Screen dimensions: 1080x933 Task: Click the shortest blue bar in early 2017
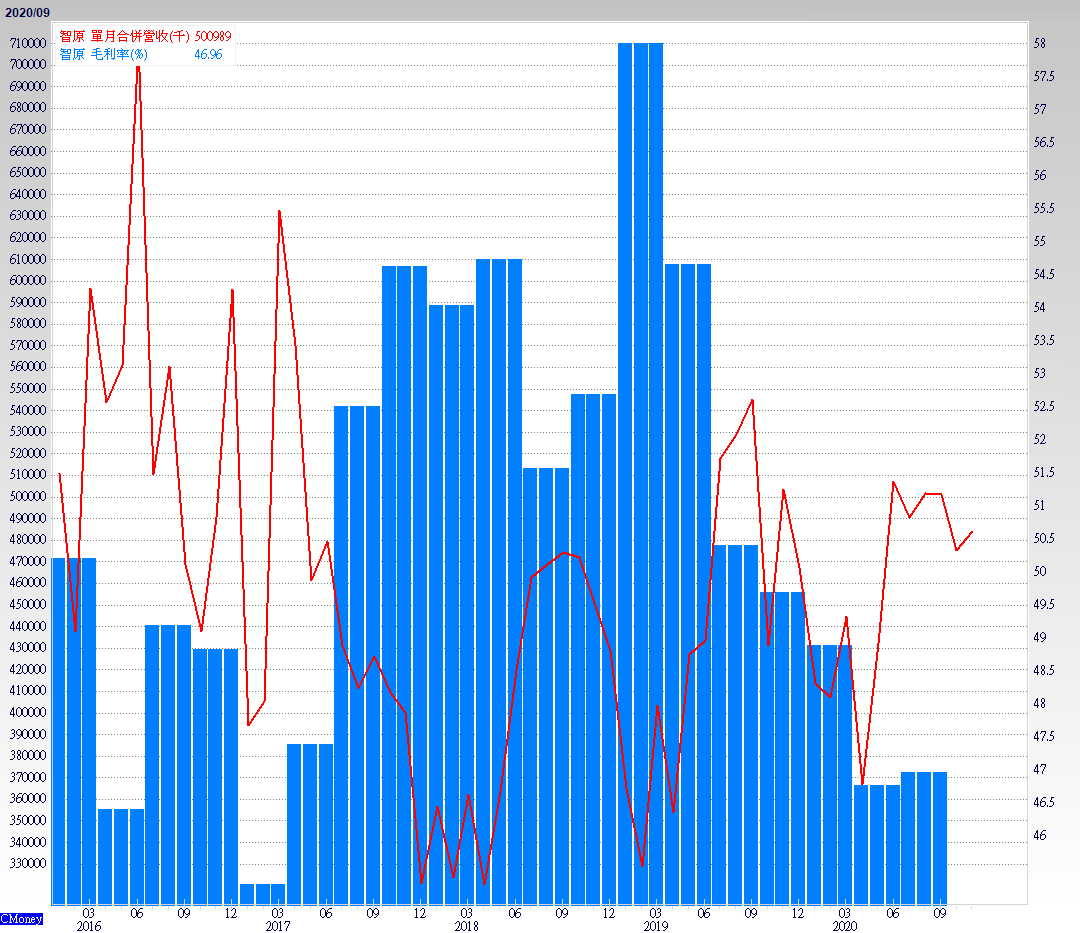point(263,893)
